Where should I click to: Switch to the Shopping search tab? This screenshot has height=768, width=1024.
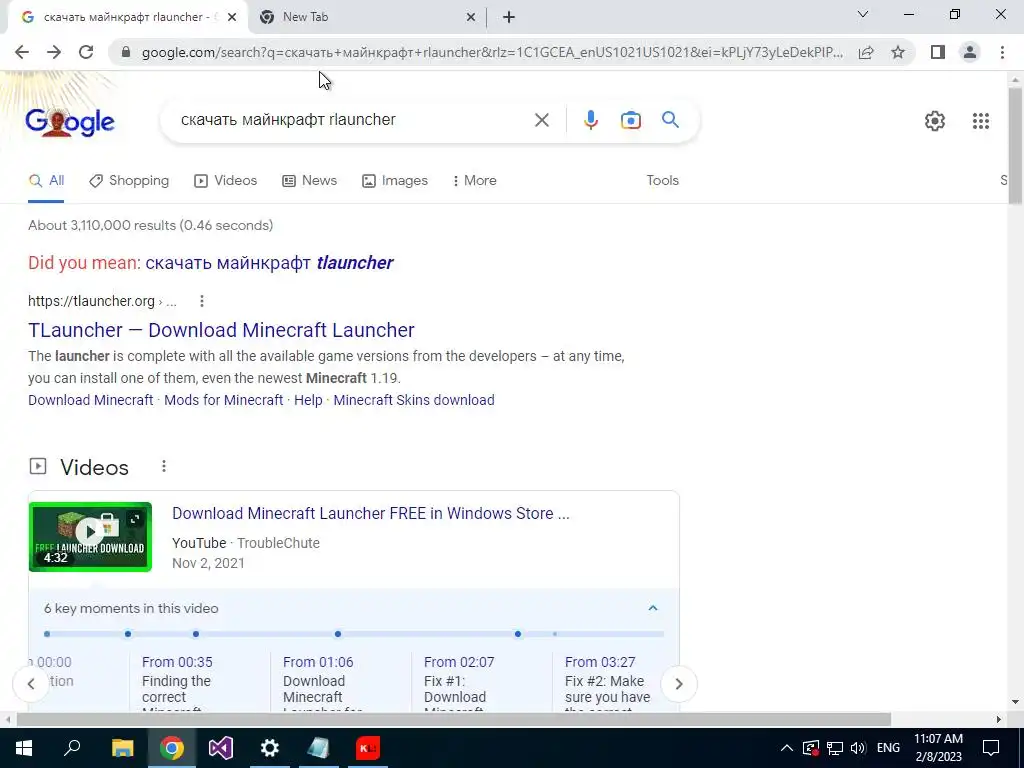pyautogui.click(x=129, y=181)
